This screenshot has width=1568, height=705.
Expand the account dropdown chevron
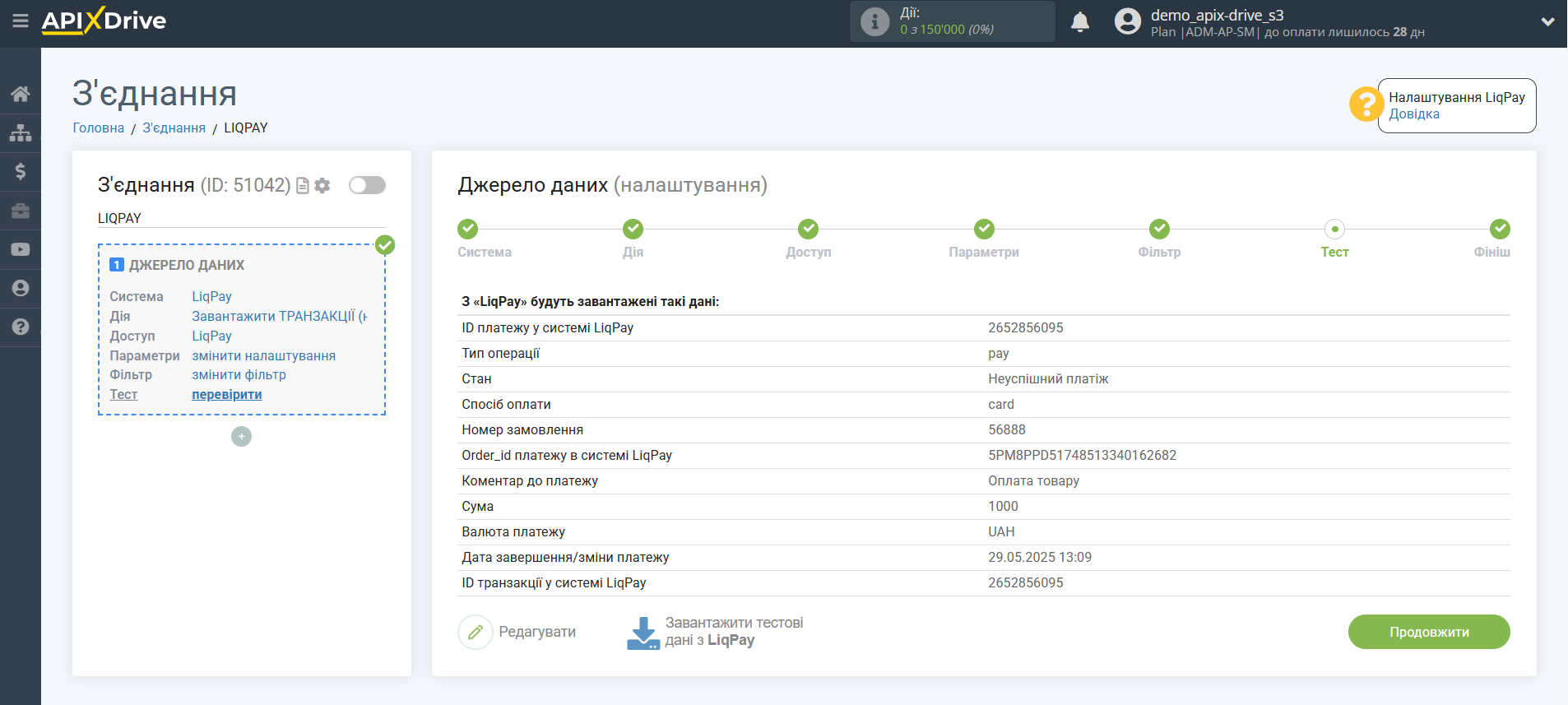[1547, 22]
